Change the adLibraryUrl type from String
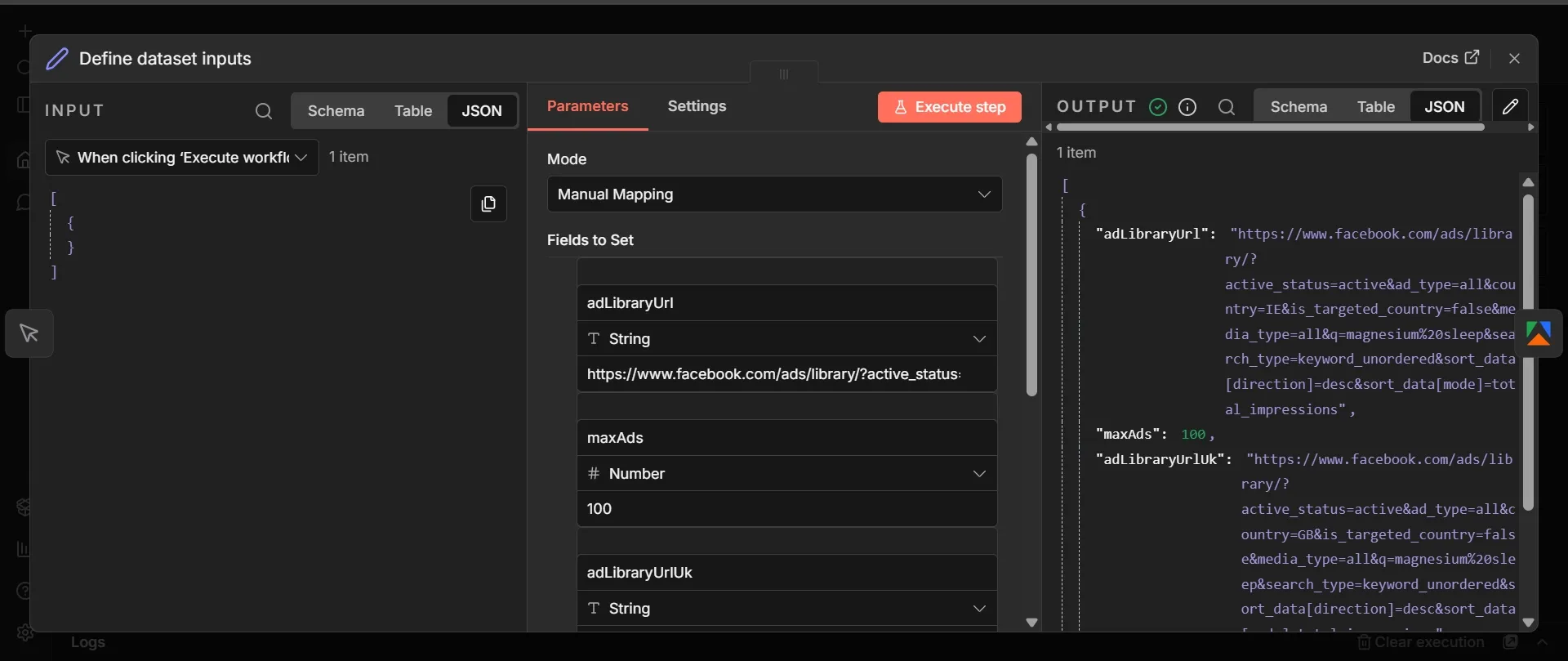Viewport: 1568px width, 661px height. (787, 339)
